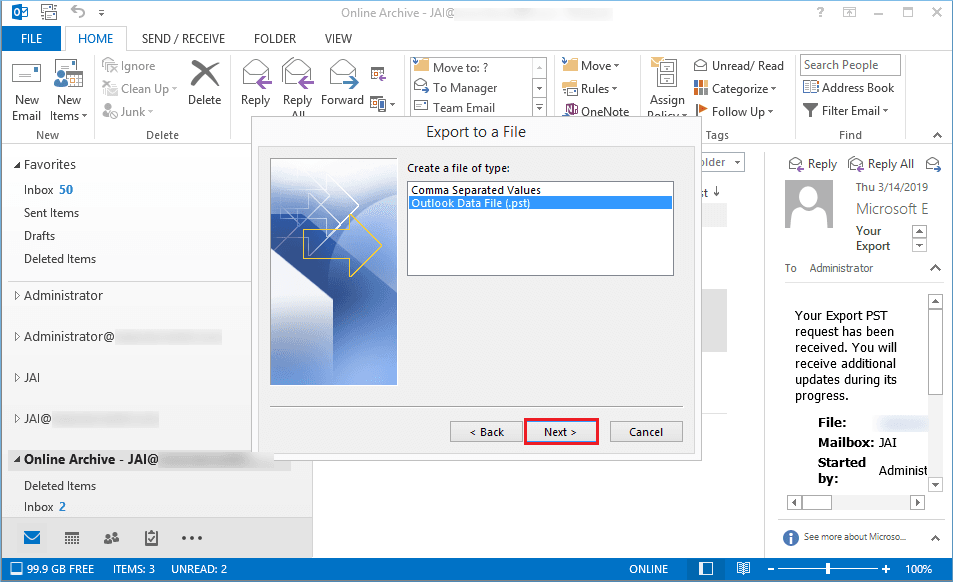Viewport: 953px width, 582px height.
Task: Click the To Manager quick step
Action: pos(464,87)
